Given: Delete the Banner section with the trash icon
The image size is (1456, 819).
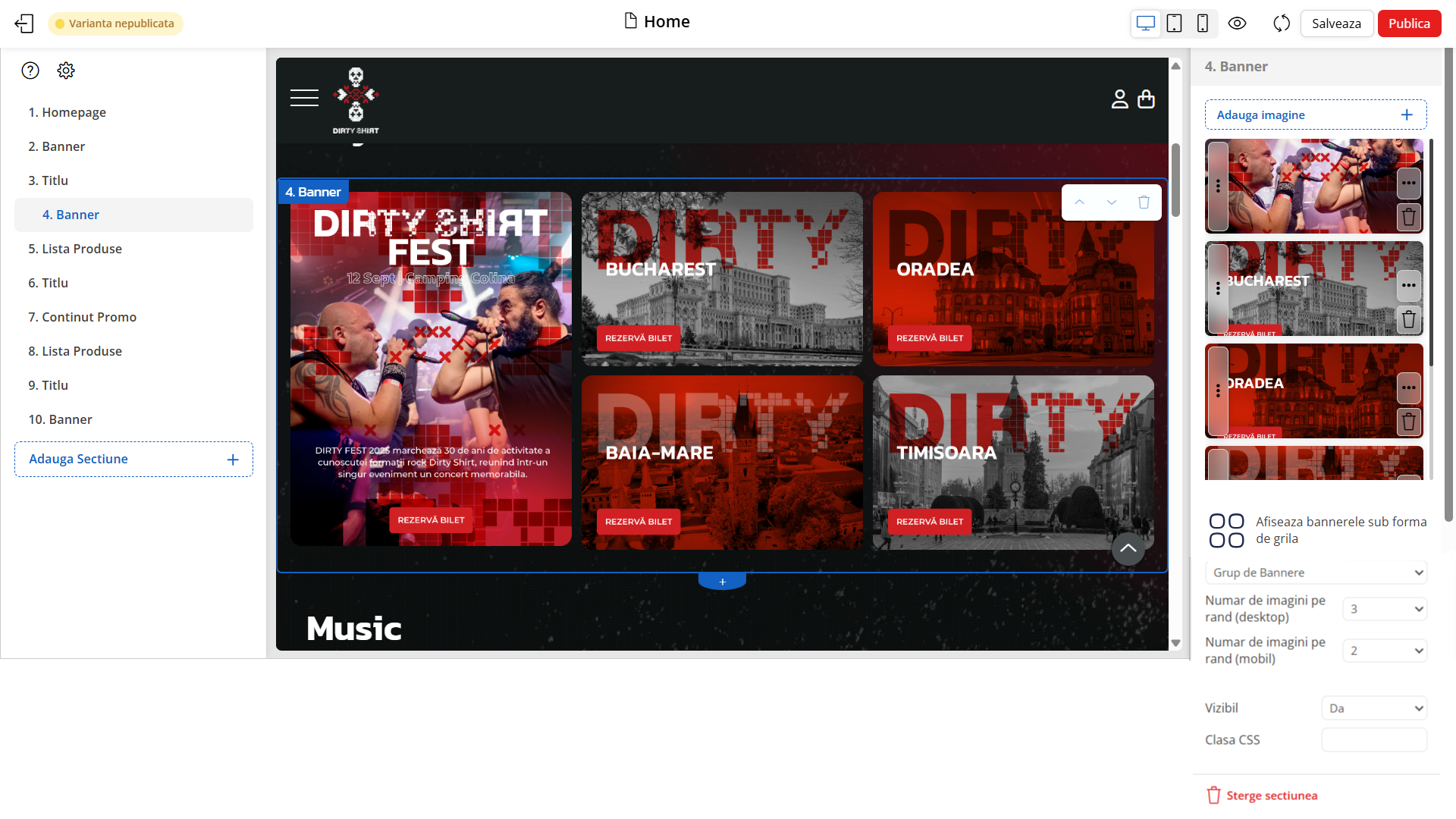Looking at the screenshot, I should (1145, 202).
